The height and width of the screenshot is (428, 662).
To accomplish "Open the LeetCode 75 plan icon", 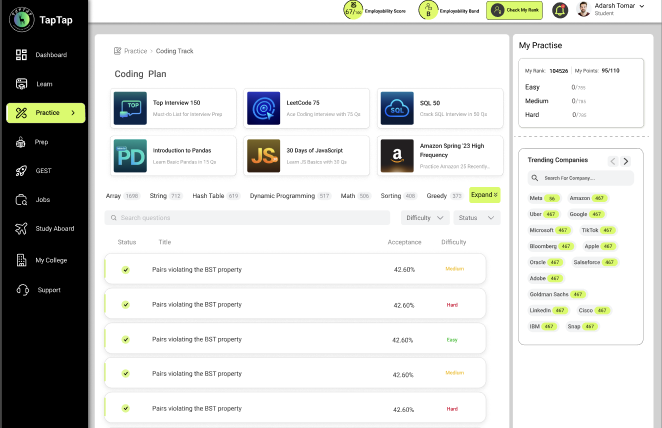I will coord(263,108).
